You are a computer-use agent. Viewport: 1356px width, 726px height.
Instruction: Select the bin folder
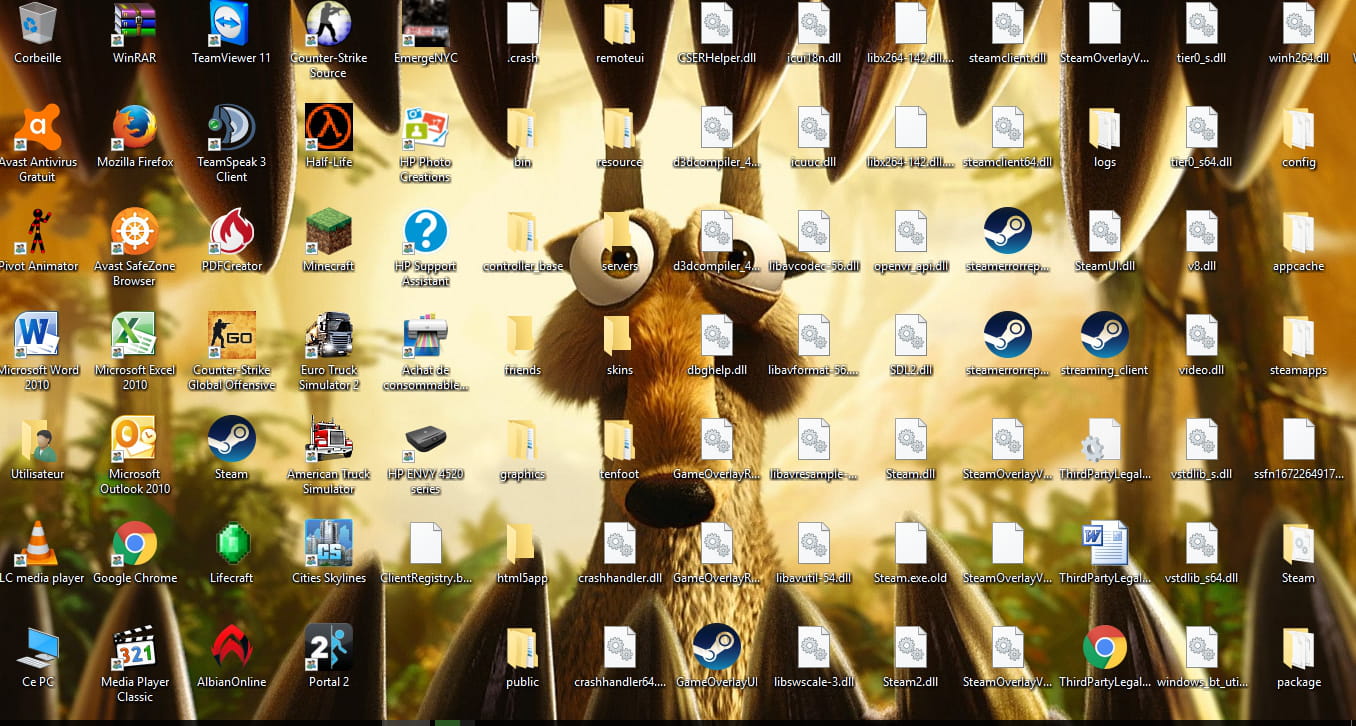(x=522, y=127)
